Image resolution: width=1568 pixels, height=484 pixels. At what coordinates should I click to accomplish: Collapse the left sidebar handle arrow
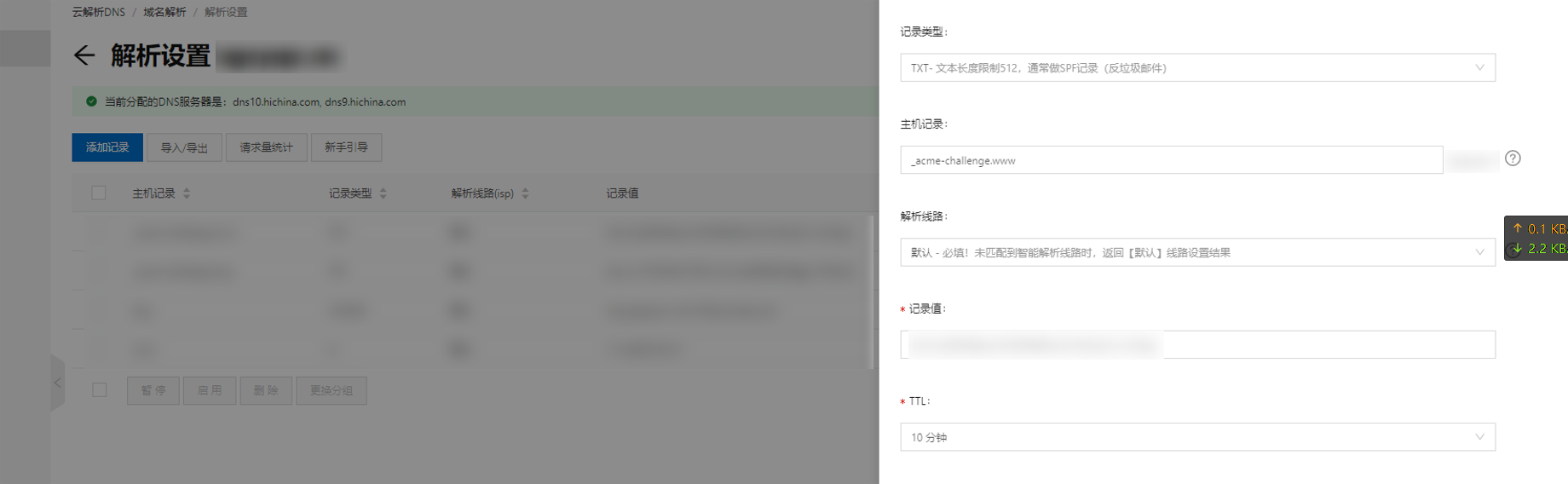point(57,383)
